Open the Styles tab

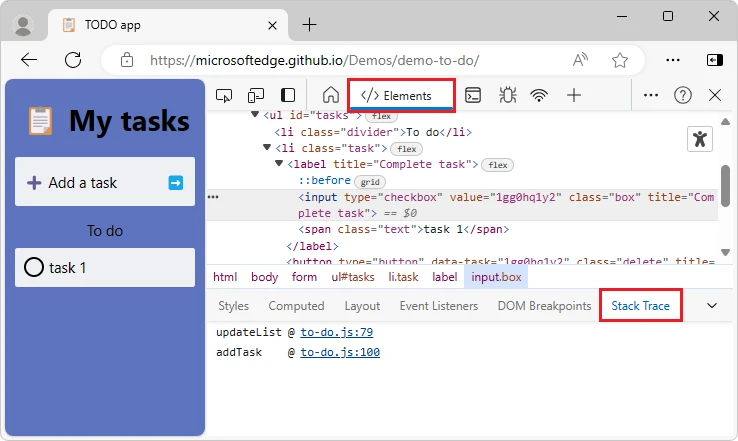click(x=233, y=306)
